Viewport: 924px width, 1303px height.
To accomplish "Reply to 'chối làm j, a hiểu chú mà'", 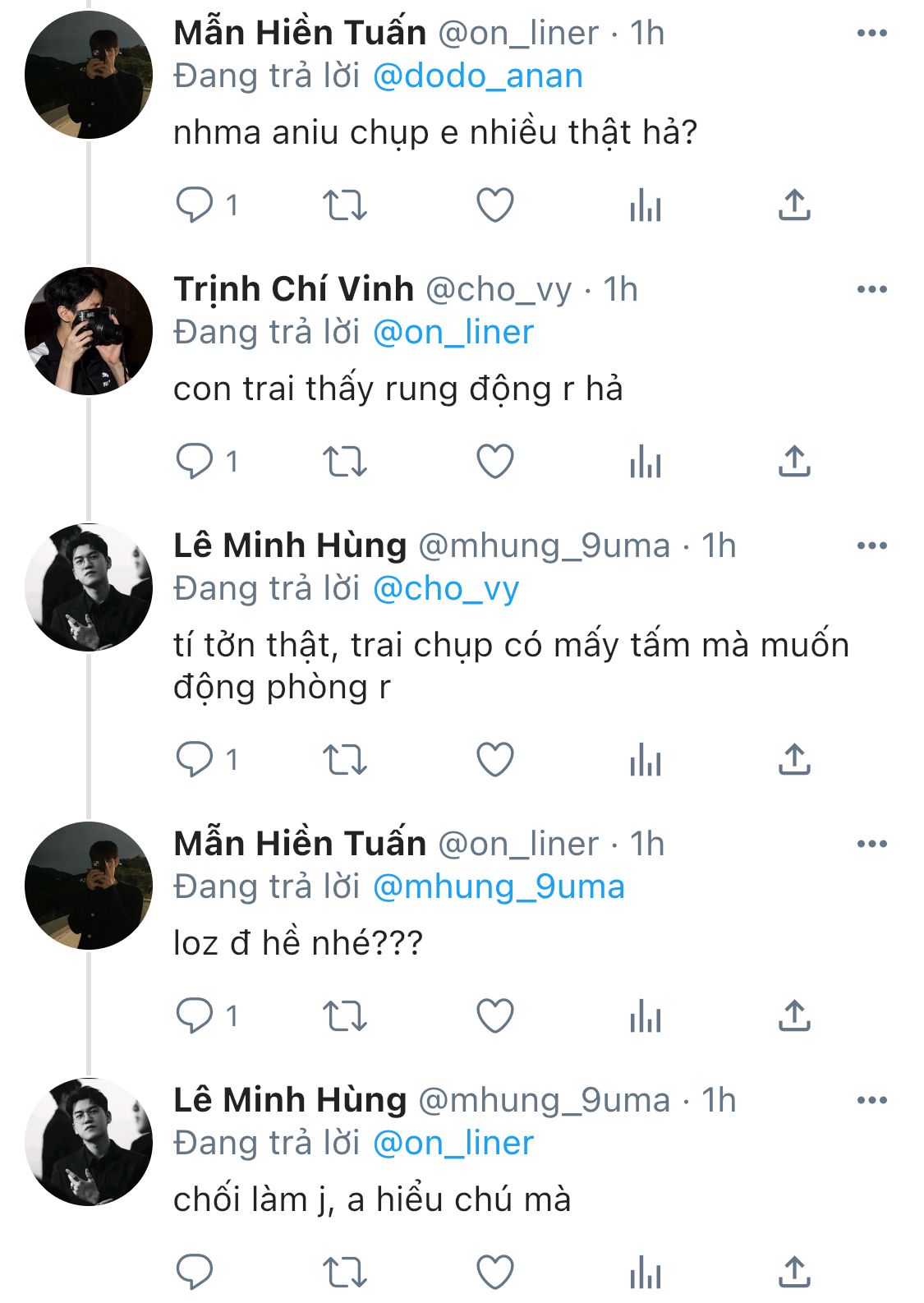I will (x=195, y=1272).
